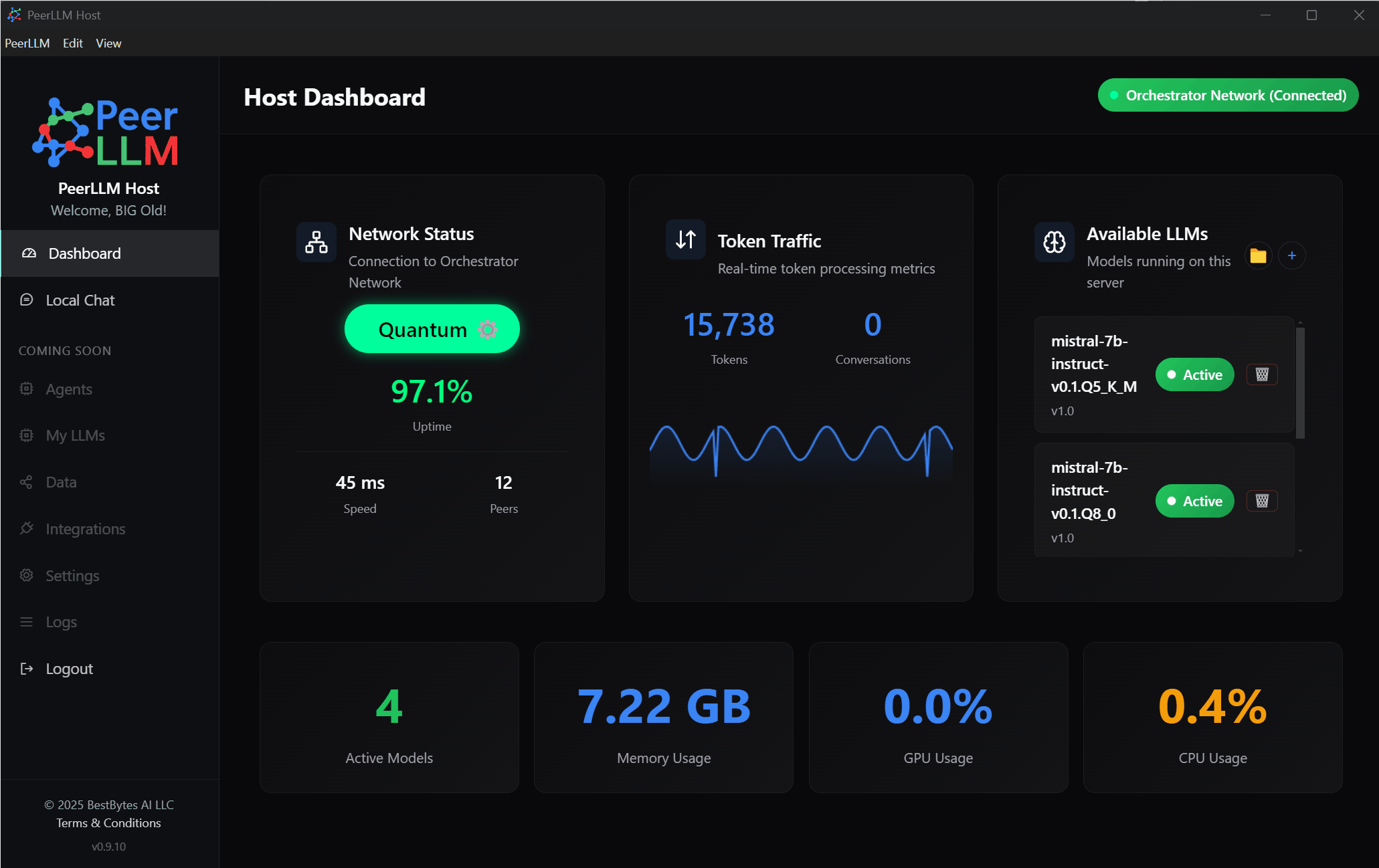
Task: Click the gear icon on Quantum button
Action: (x=488, y=329)
